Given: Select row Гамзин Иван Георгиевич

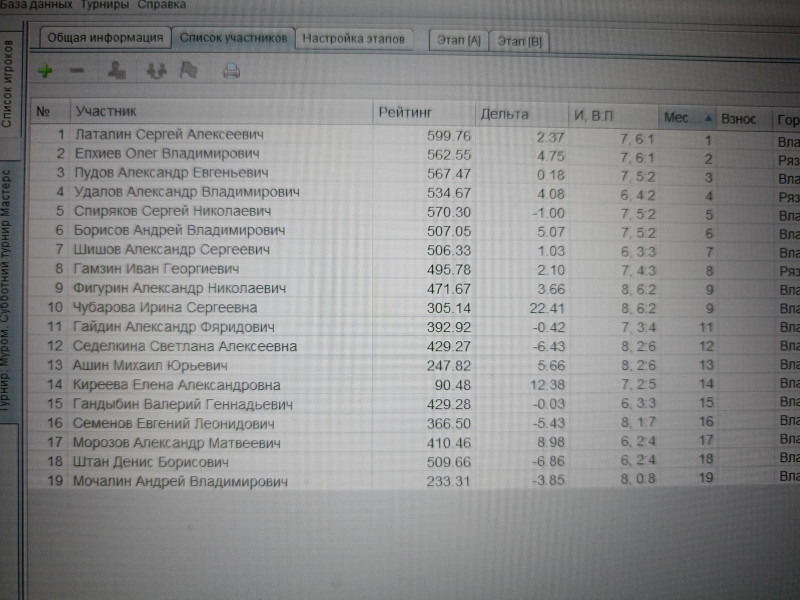Looking at the screenshot, I should click(x=414, y=269).
